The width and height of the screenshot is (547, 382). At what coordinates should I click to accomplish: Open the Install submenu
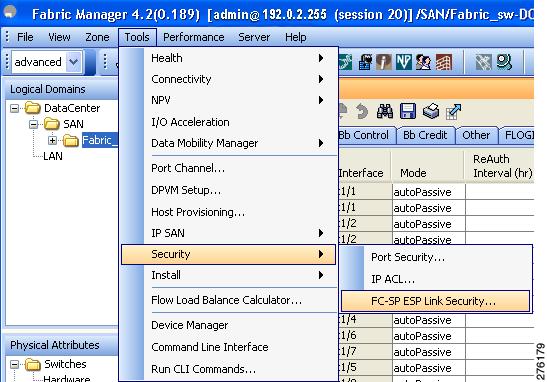click(x=228, y=275)
